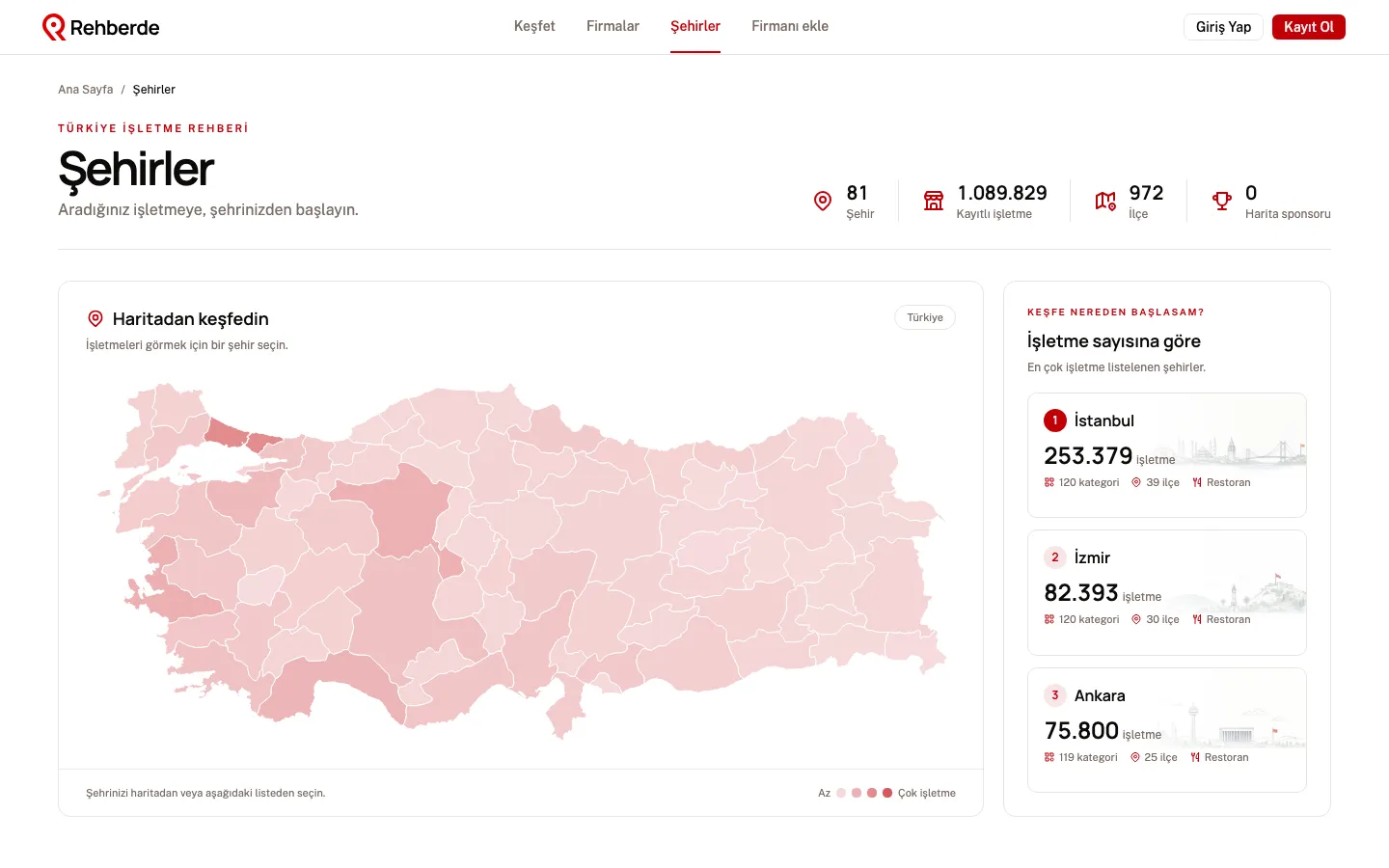Screen dimensions: 1389x868
Task: Click the restaurant icon on the Ankara card
Action: click(1195, 757)
